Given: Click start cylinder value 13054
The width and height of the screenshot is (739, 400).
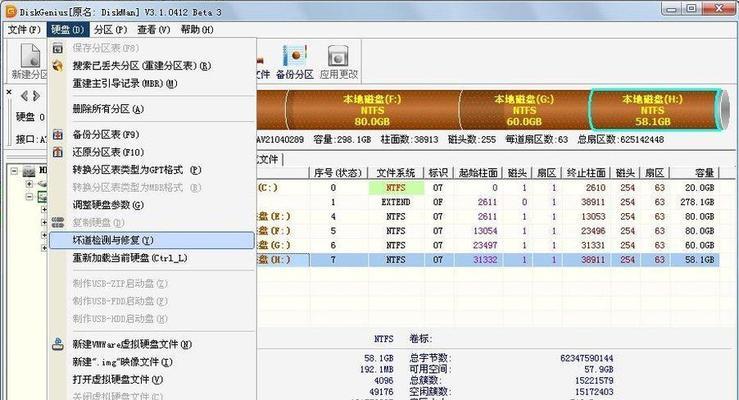Looking at the screenshot, I should click(485, 231).
